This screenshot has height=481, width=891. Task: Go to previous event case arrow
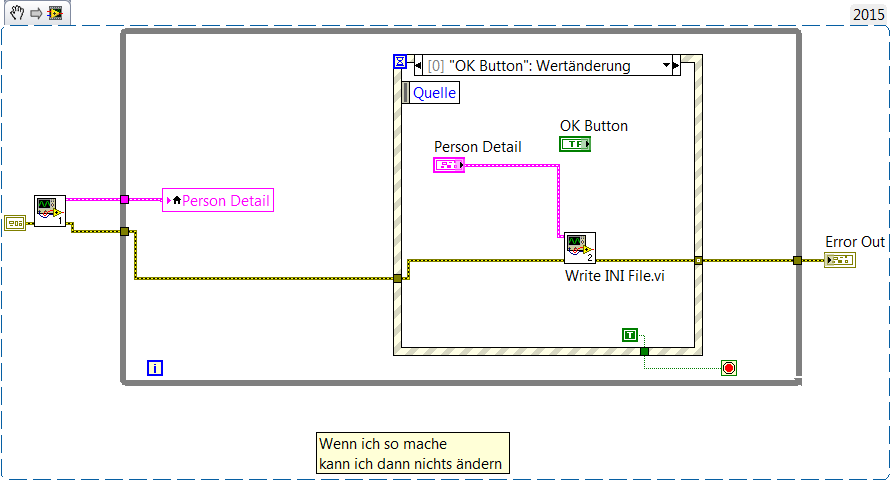click(x=418, y=66)
